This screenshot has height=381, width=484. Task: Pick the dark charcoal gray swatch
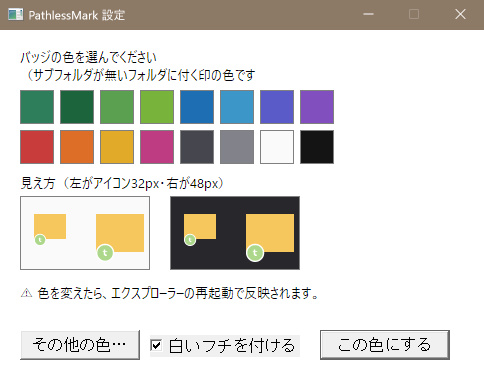click(197, 147)
